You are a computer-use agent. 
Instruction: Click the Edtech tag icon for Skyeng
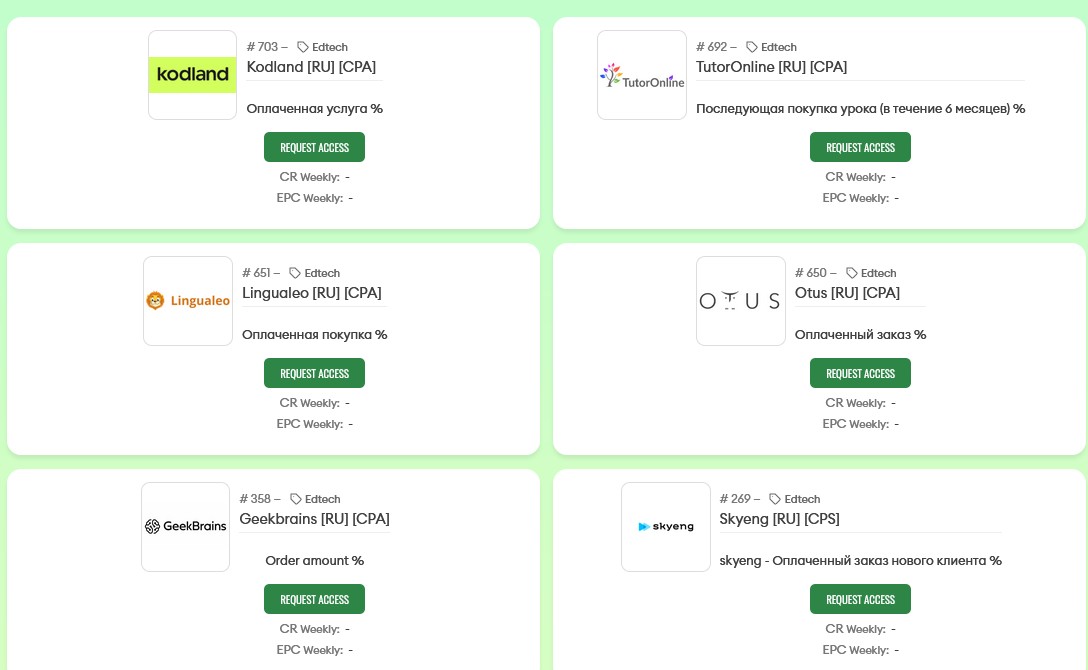coord(776,499)
